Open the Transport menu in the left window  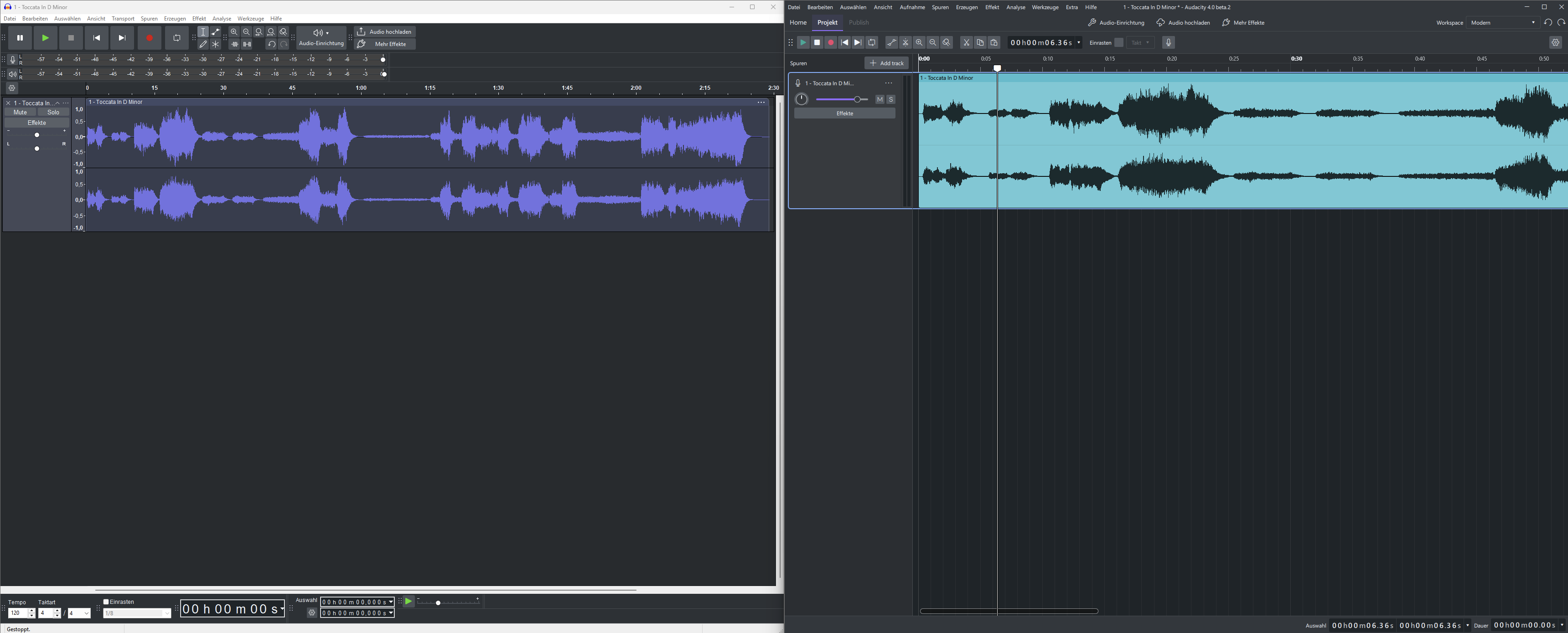coord(123,19)
